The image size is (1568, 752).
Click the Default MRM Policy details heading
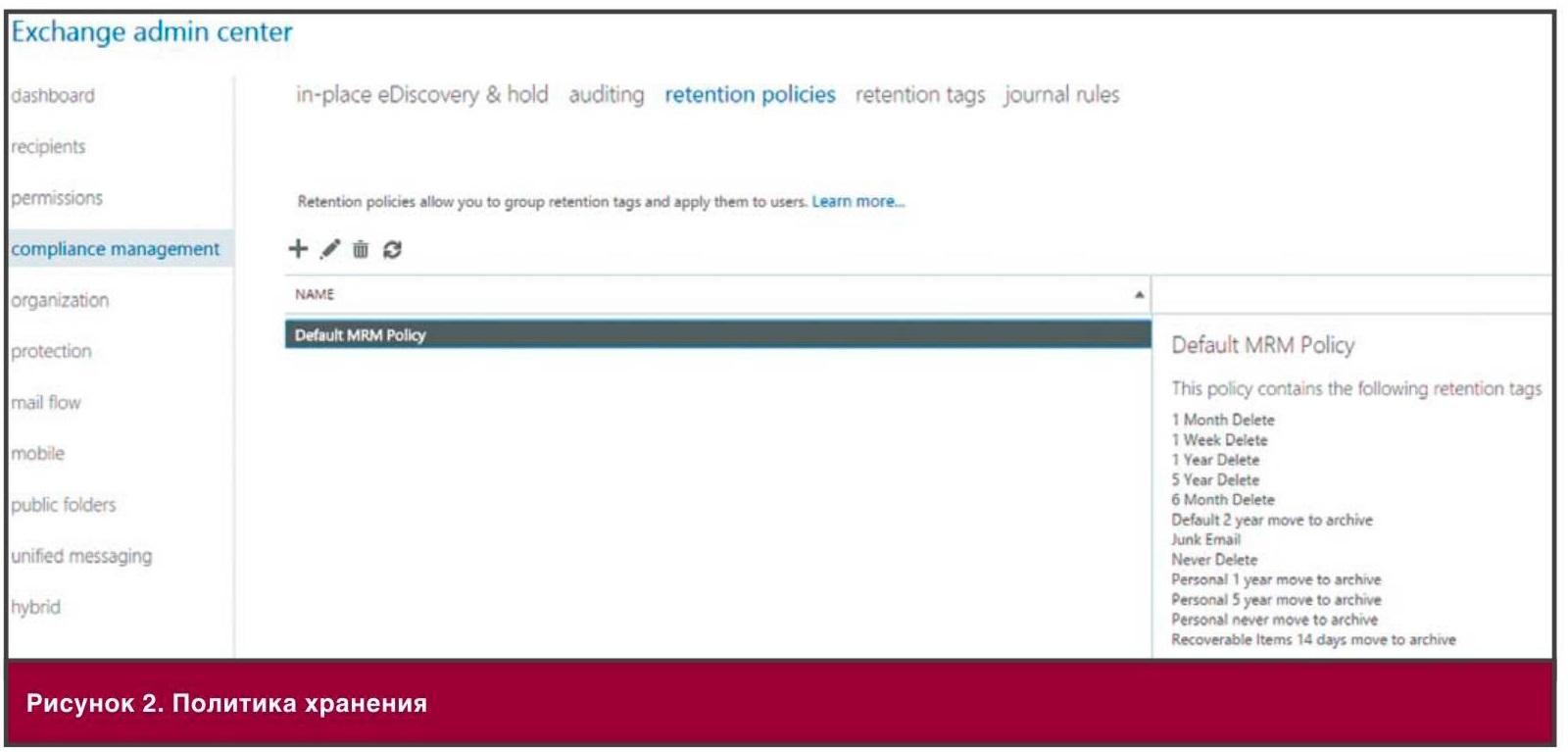pos(1263,345)
